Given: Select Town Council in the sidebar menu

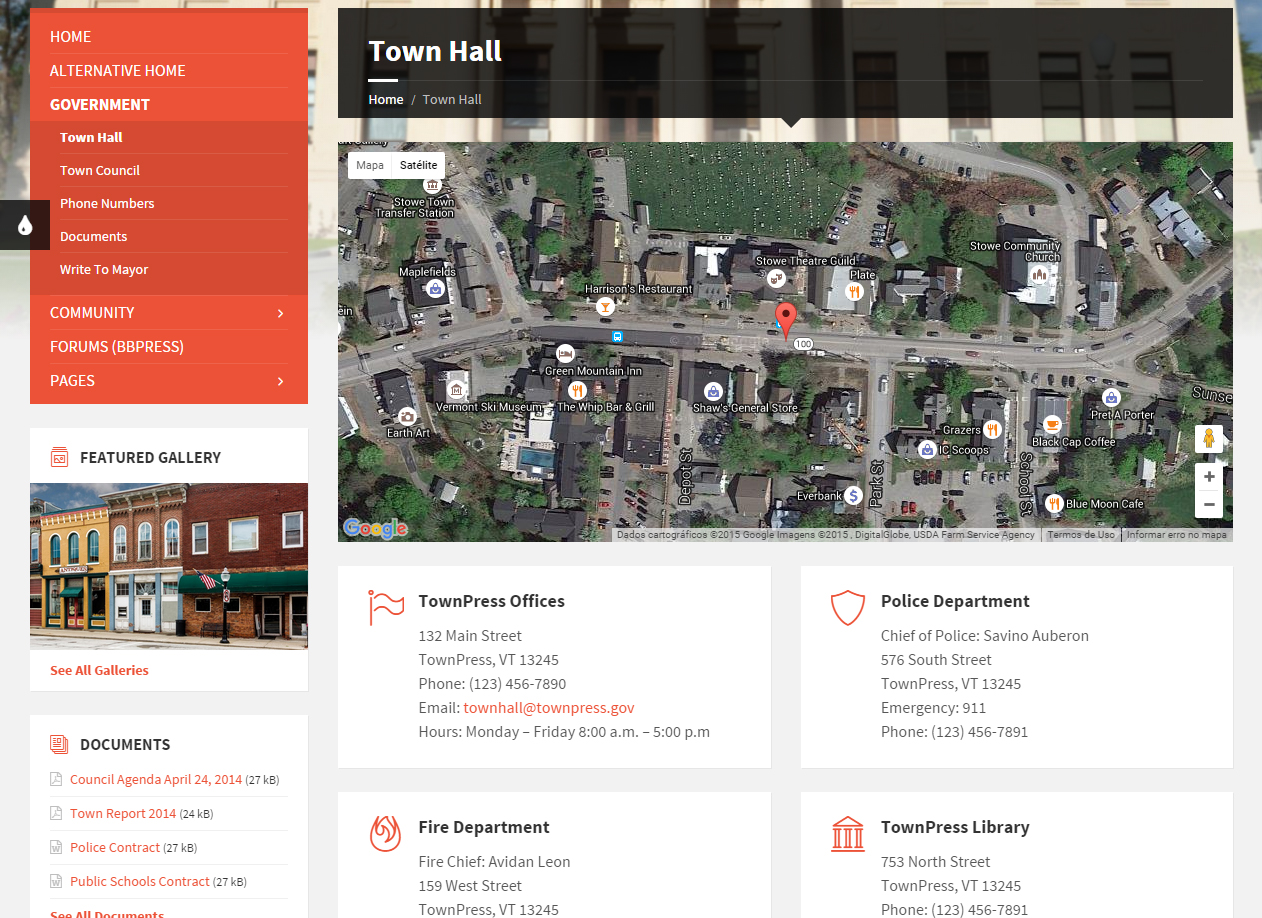Looking at the screenshot, I should (100, 170).
